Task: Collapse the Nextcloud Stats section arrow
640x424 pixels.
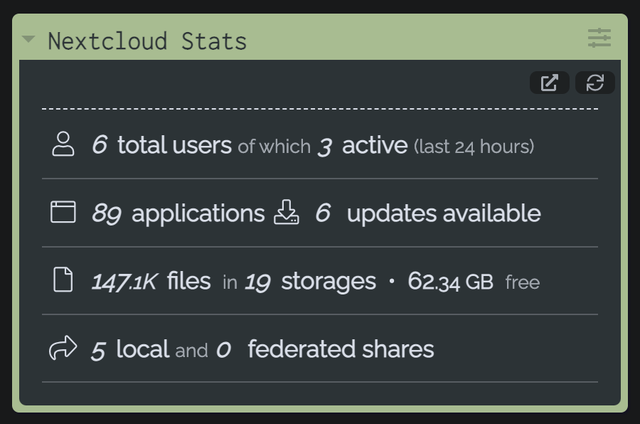Action: pyautogui.click(x=29, y=39)
